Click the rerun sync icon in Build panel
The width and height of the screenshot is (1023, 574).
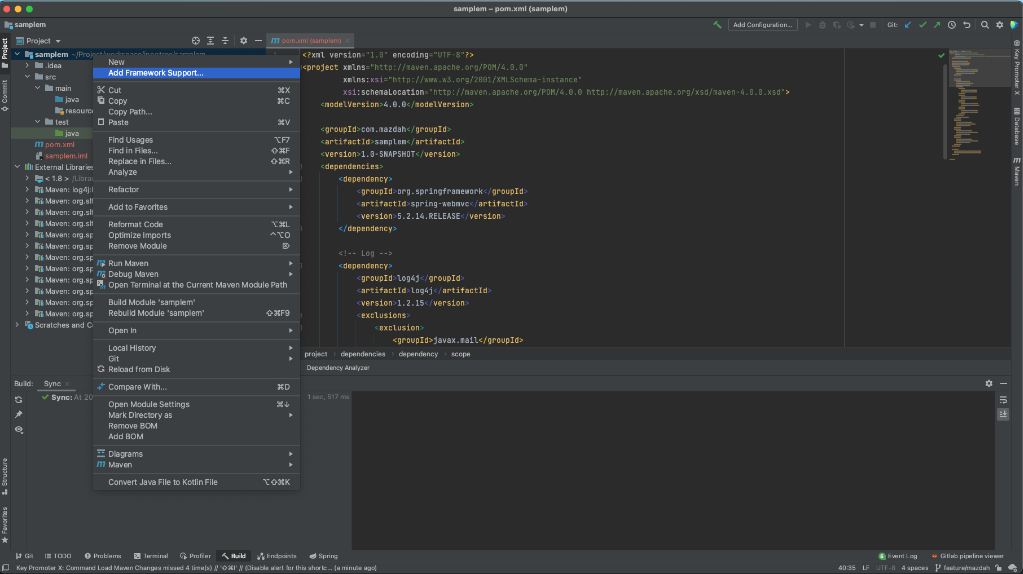click(18, 400)
